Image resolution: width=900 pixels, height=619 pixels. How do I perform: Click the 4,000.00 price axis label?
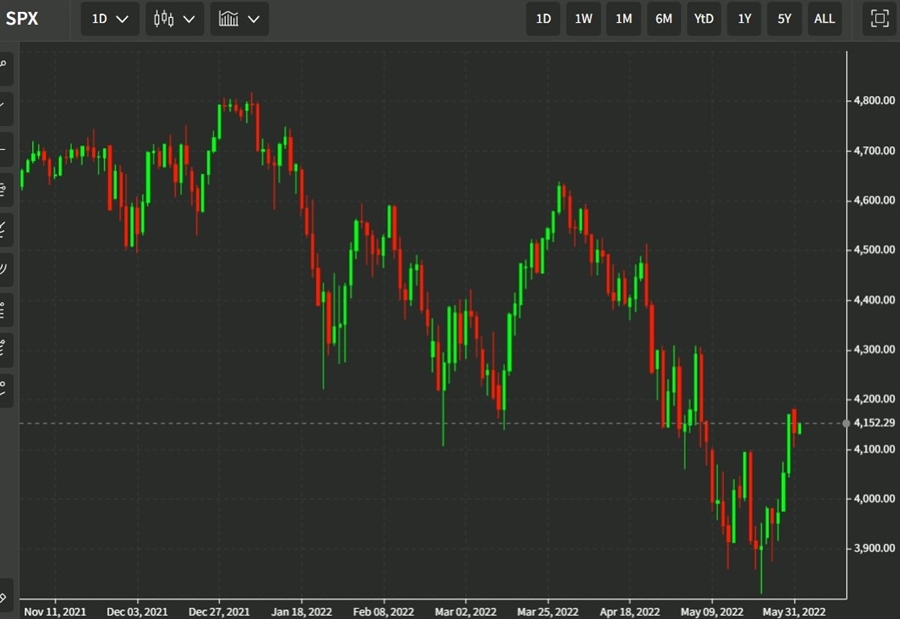874,498
